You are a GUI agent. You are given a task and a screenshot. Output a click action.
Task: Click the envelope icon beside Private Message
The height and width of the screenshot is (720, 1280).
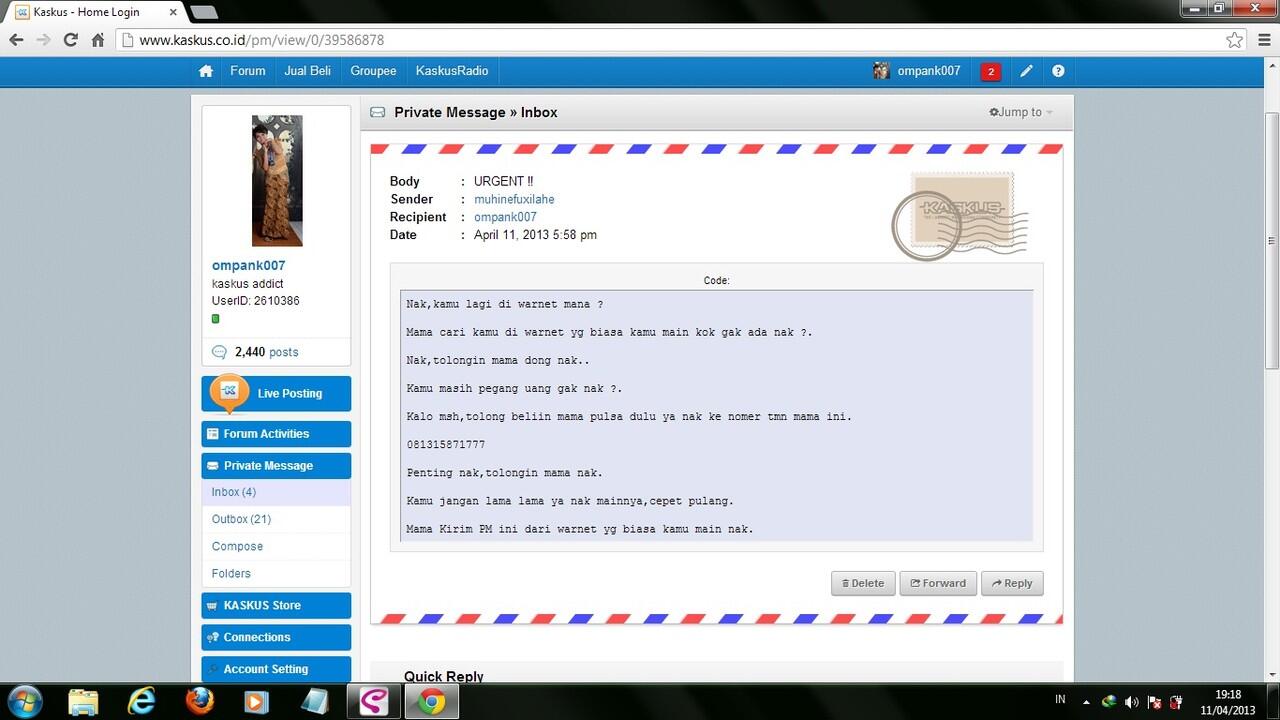tap(378, 112)
